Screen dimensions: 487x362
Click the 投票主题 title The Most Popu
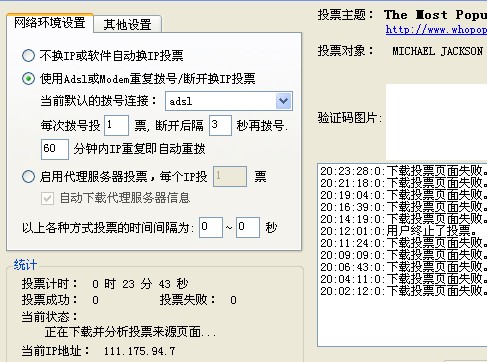click(435, 15)
